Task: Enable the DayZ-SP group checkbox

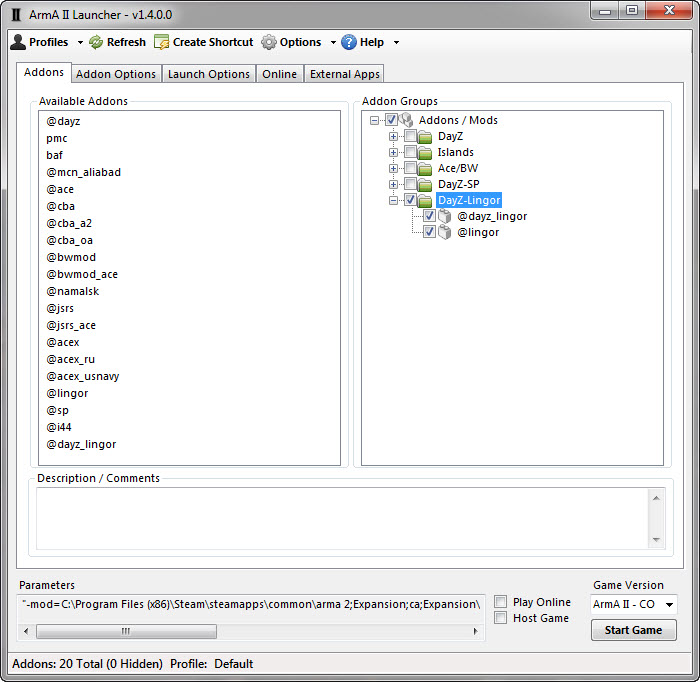Action: (410, 184)
